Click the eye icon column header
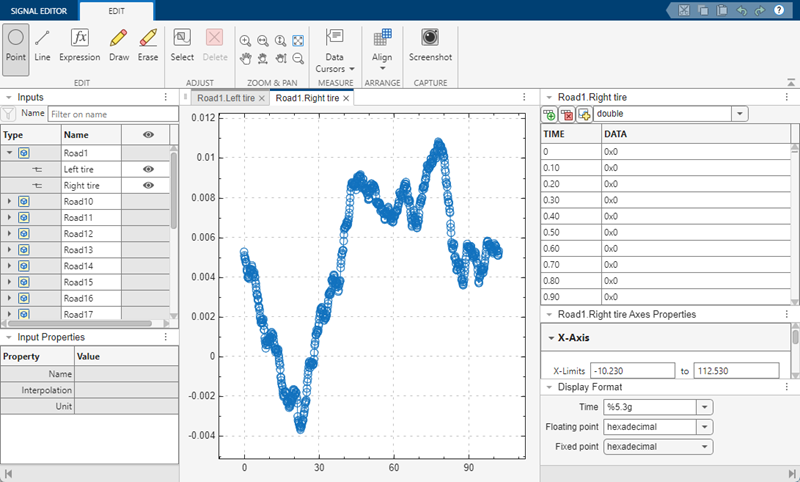Image resolution: width=800 pixels, height=482 pixels. [148, 135]
